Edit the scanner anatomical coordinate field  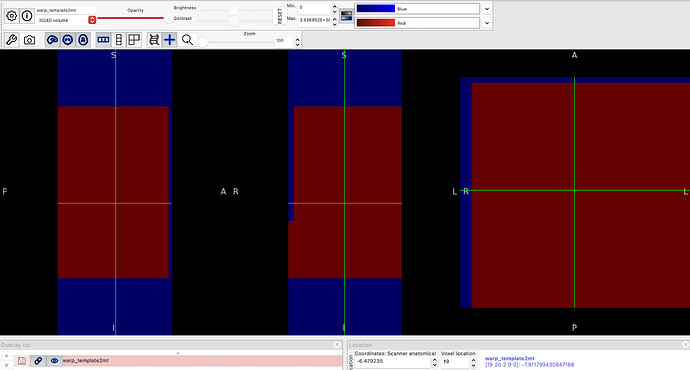(392, 362)
